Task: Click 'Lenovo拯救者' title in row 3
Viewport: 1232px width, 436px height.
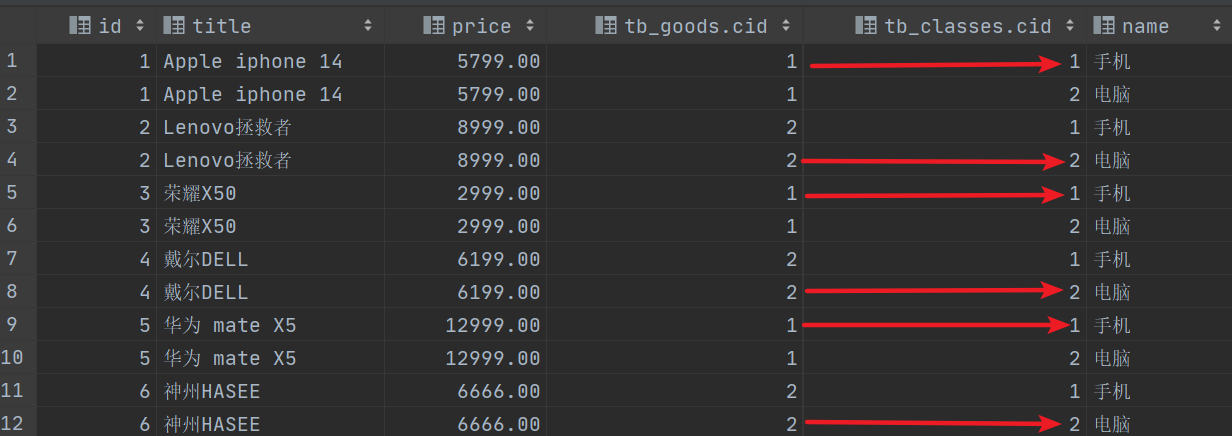Action: tap(228, 127)
